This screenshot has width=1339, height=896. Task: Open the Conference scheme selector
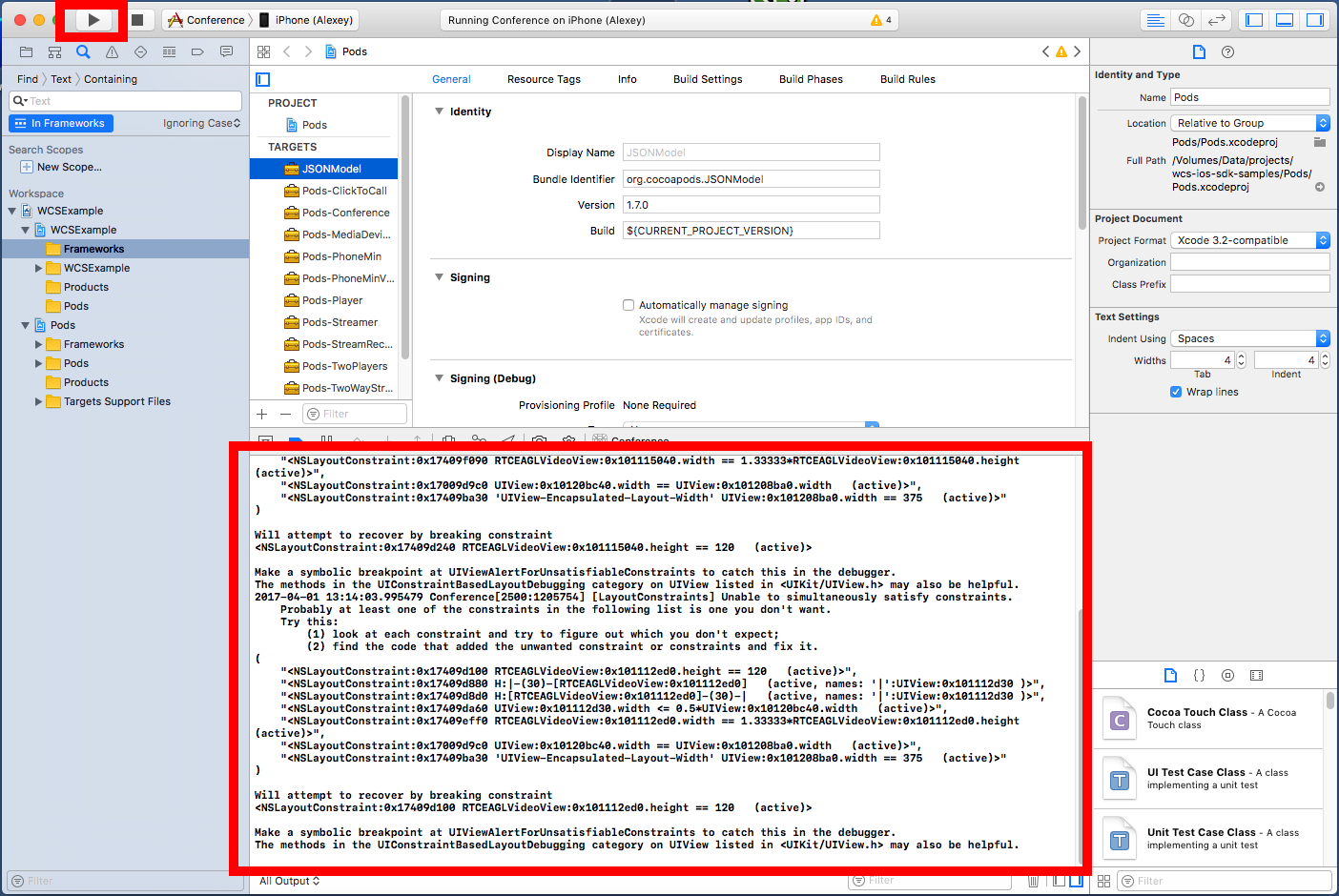point(207,20)
